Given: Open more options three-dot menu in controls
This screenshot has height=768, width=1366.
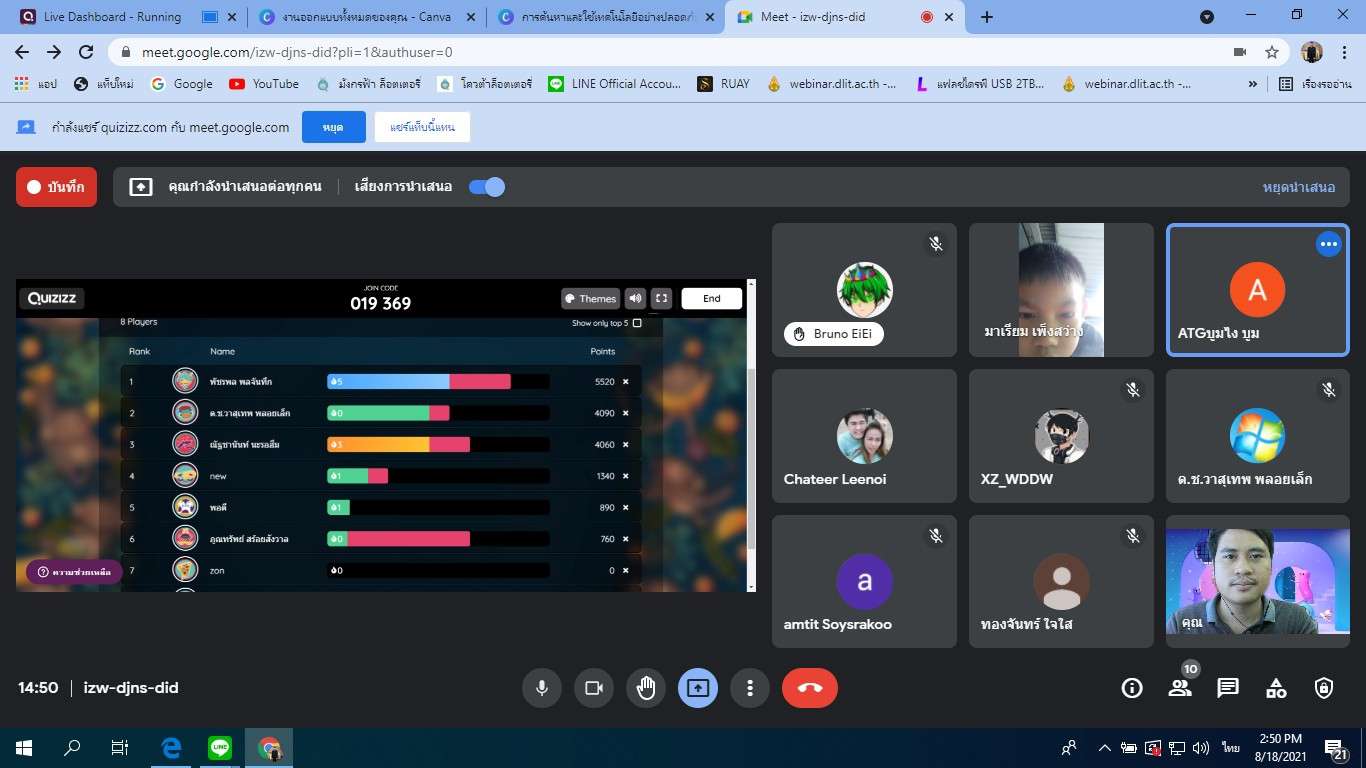Looking at the screenshot, I should pyautogui.click(x=749, y=688).
